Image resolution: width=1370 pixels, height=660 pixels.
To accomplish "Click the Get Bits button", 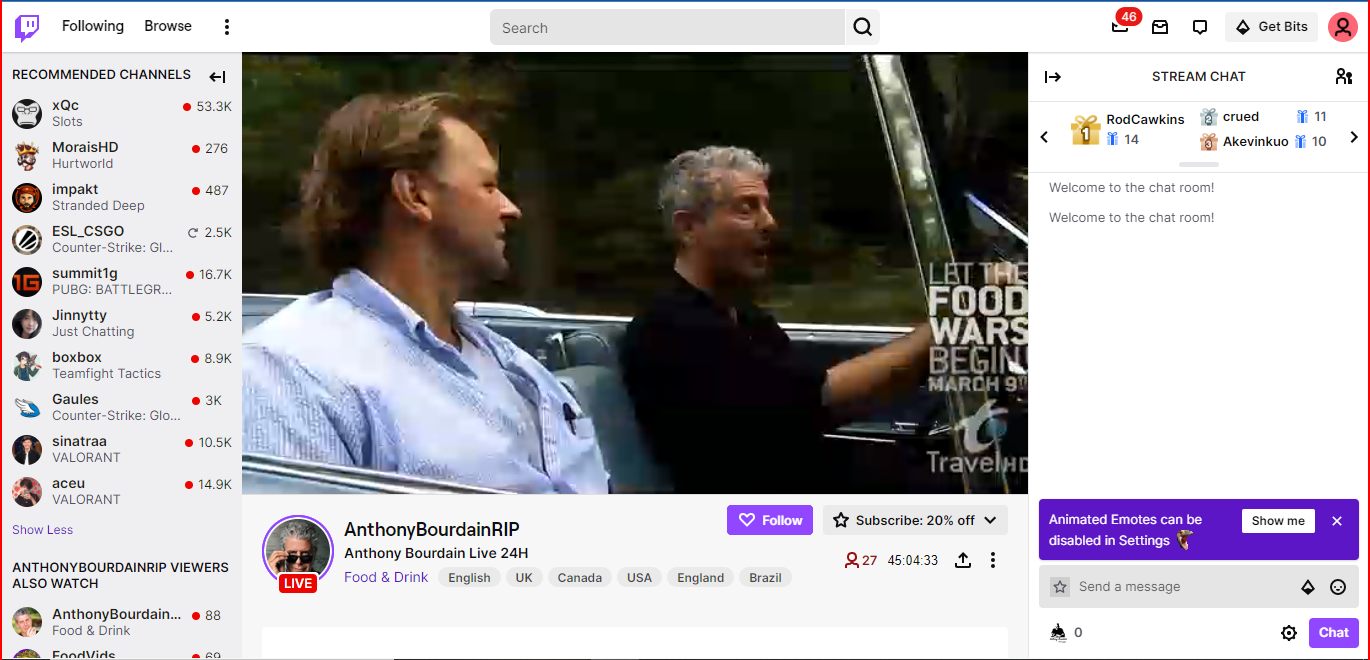I will pyautogui.click(x=1271, y=27).
